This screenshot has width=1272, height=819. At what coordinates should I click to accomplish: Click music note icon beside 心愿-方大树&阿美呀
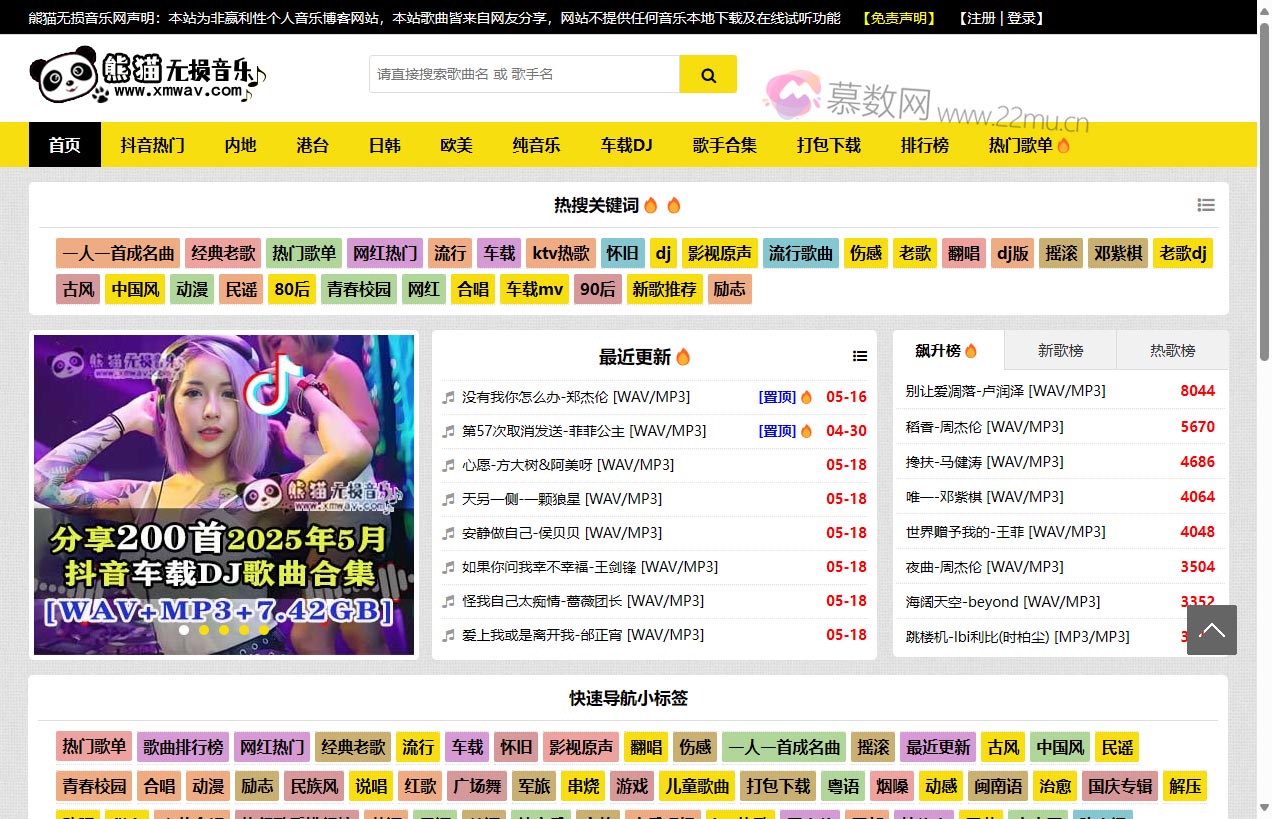[x=449, y=465]
